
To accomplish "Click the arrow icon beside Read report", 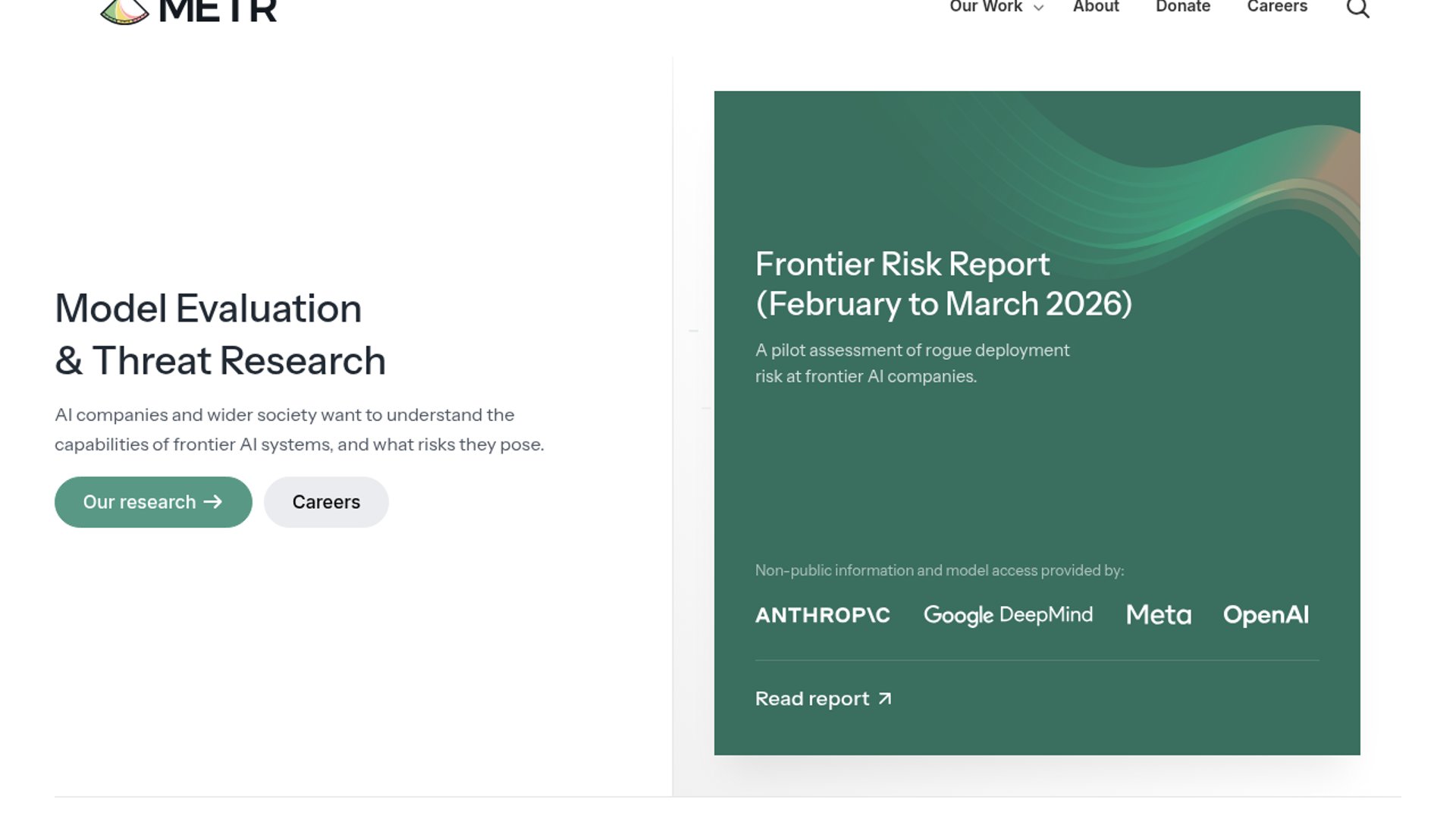I will [885, 698].
